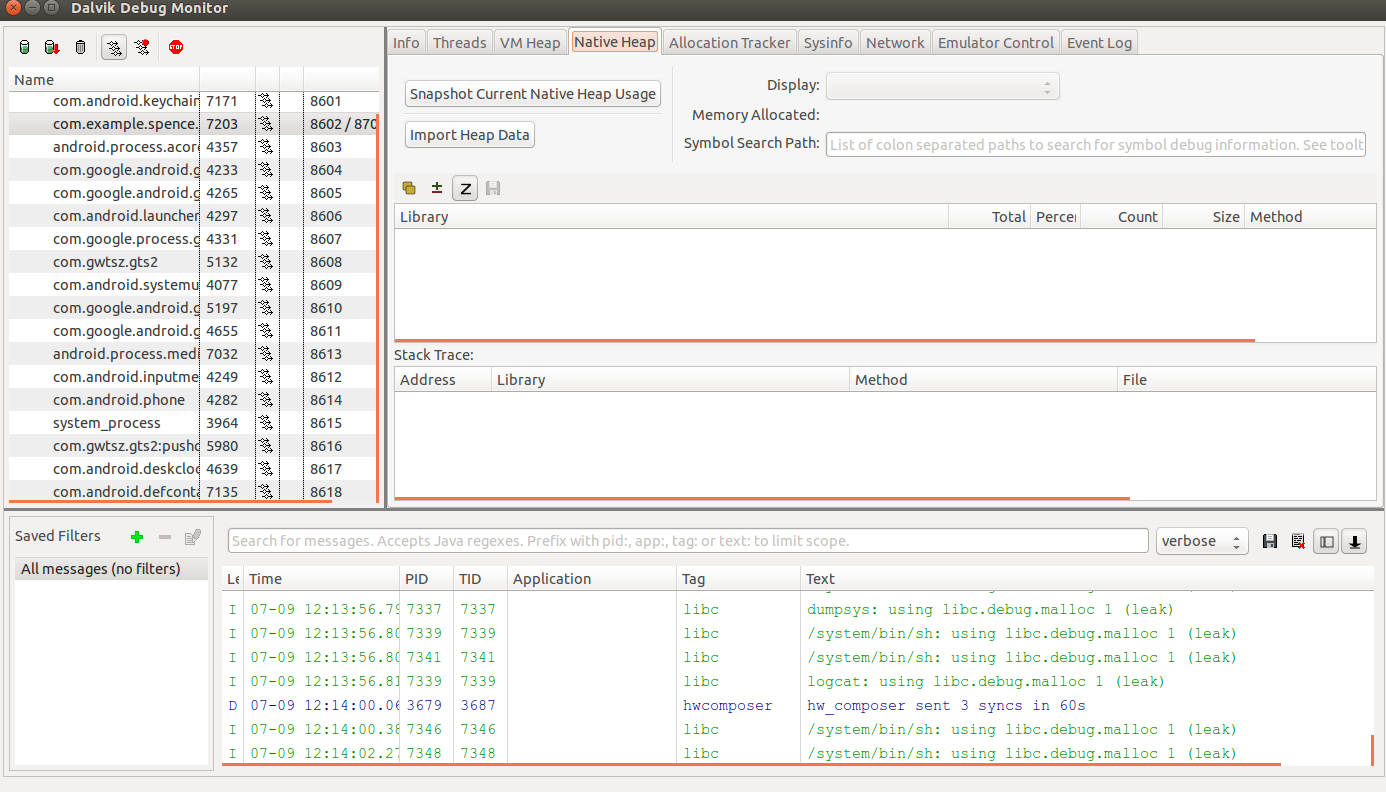Toggle the saved filters view display
The width and height of the screenshot is (1386, 792).
click(x=1326, y=541)
